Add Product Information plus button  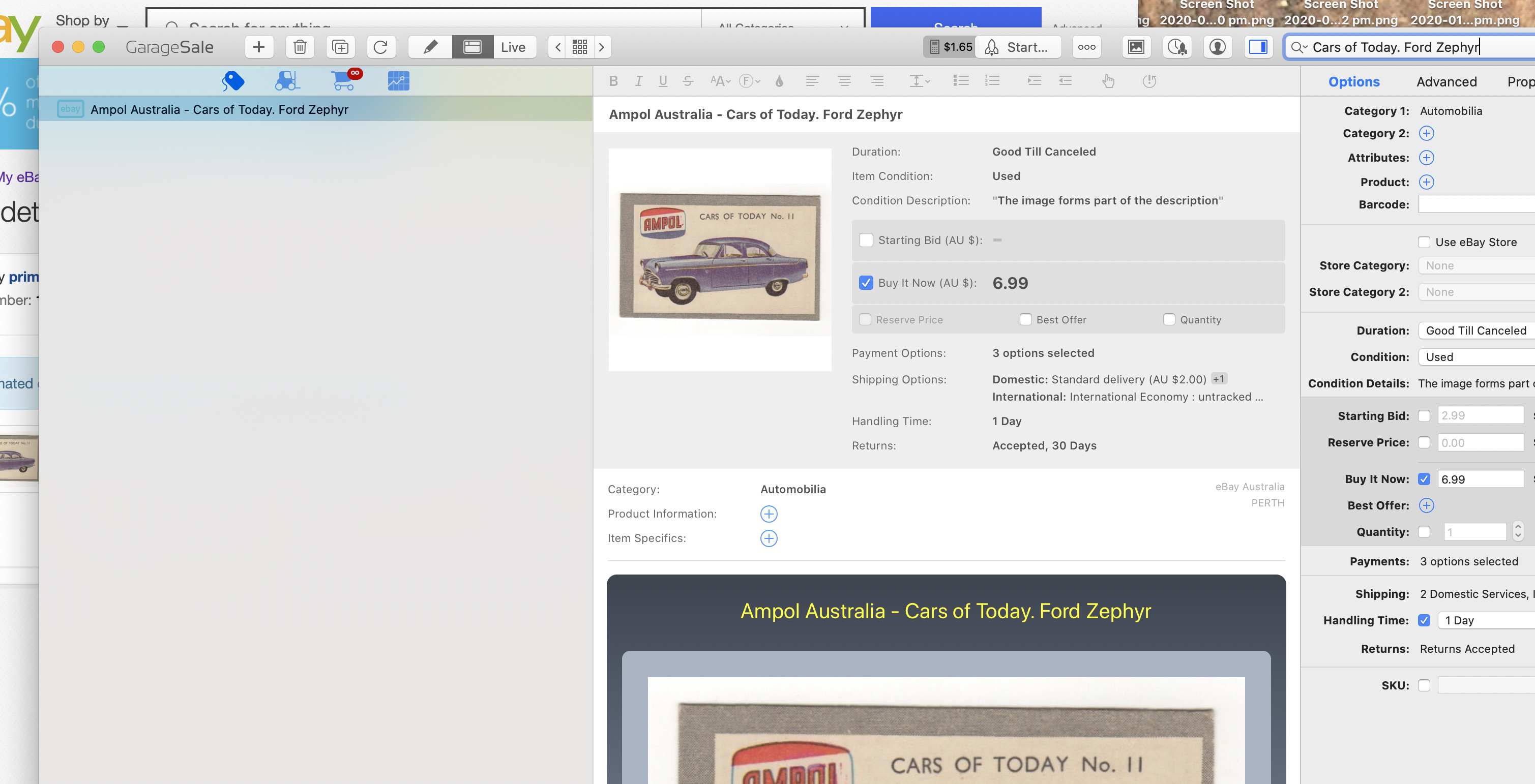click(769, 514)
